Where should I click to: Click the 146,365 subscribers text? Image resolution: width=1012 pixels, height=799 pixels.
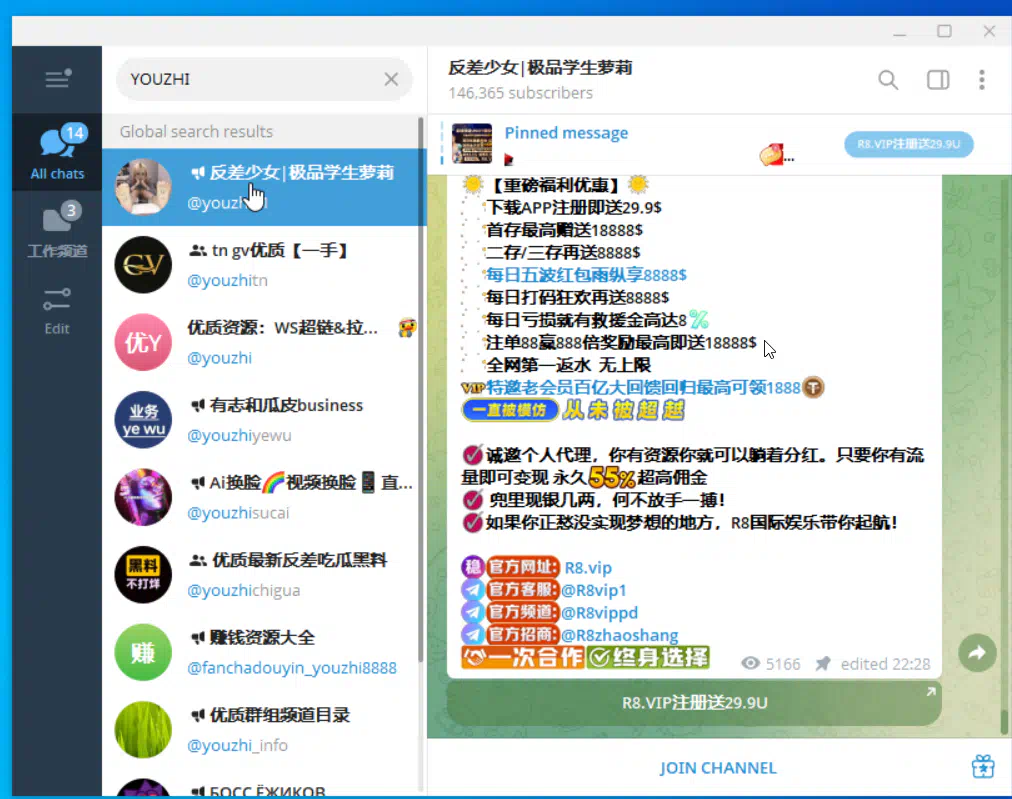(520, 93)
